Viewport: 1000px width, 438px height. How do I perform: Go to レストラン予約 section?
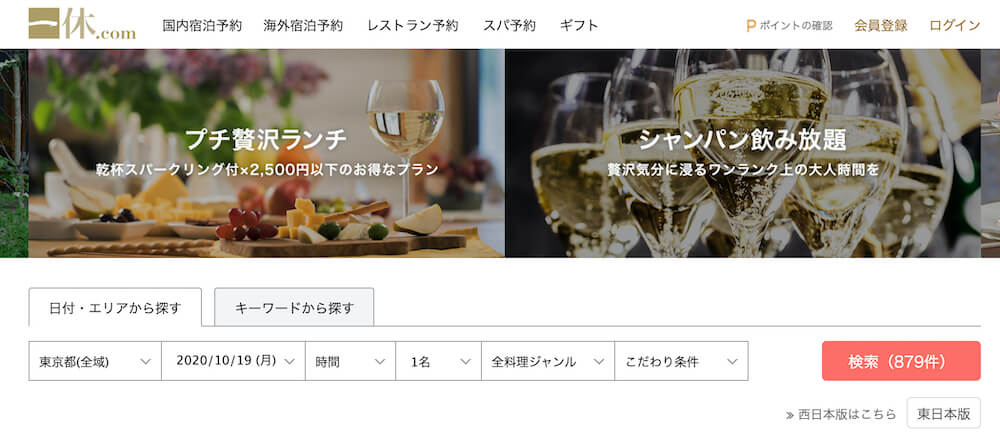(x=413, y=26)
